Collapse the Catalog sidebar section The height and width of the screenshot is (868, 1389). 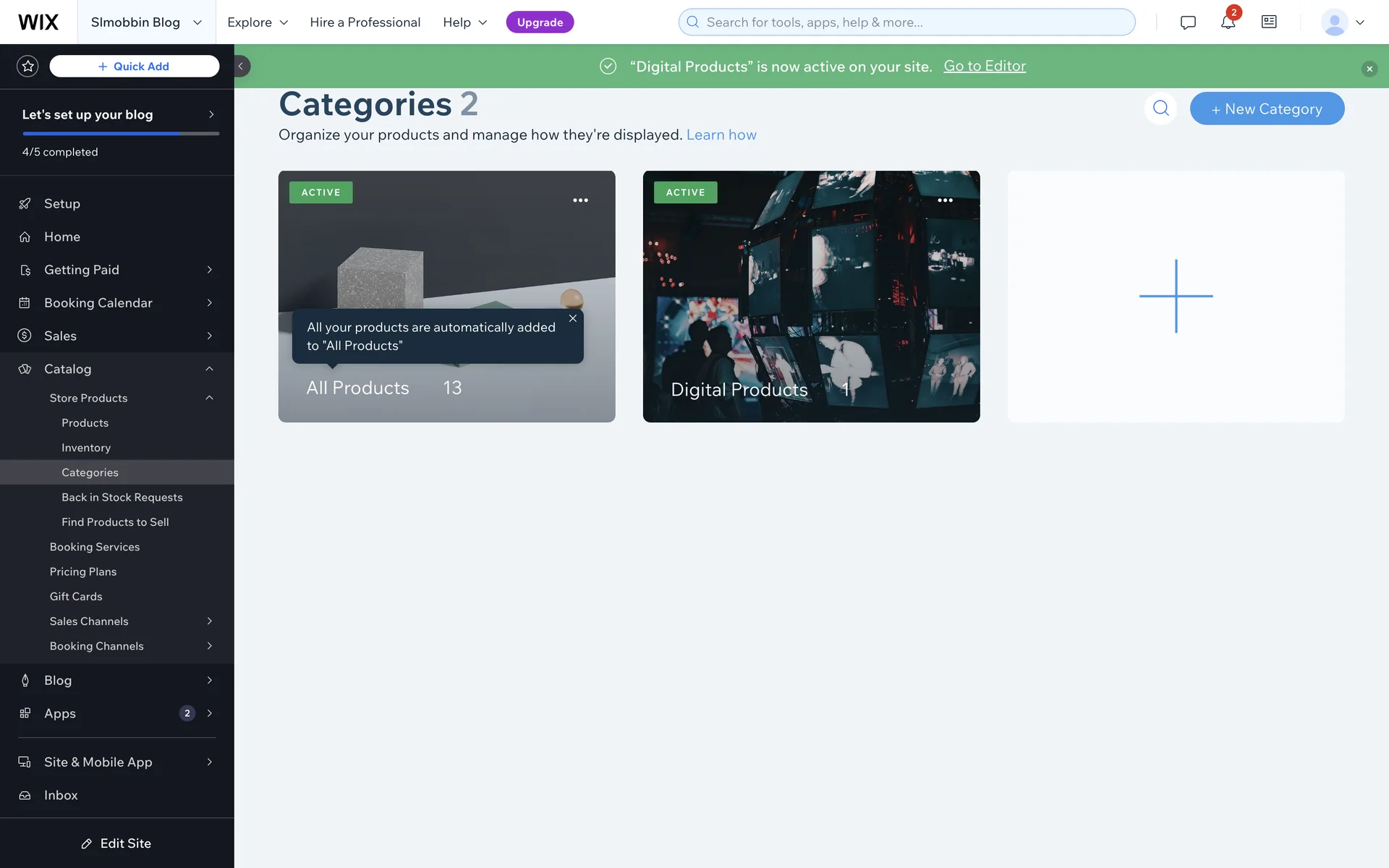[x=209, y=369]
